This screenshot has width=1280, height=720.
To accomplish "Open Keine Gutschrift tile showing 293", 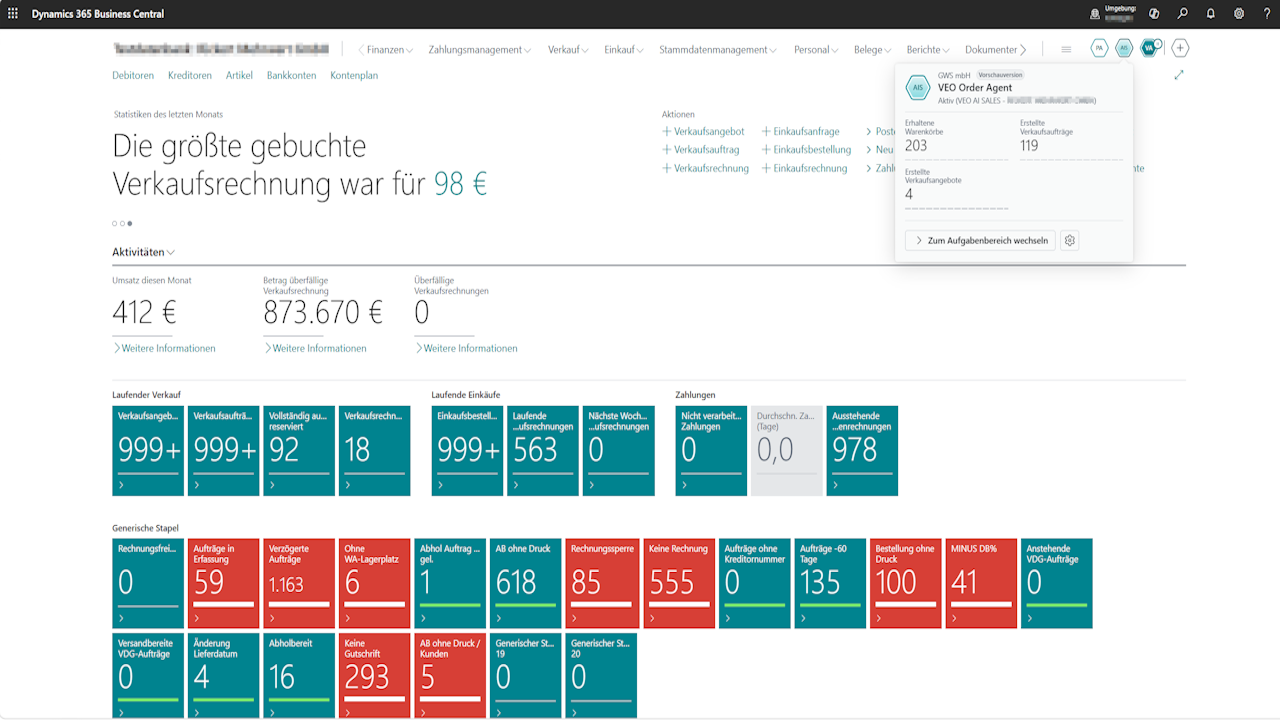I will pos(374,676).
